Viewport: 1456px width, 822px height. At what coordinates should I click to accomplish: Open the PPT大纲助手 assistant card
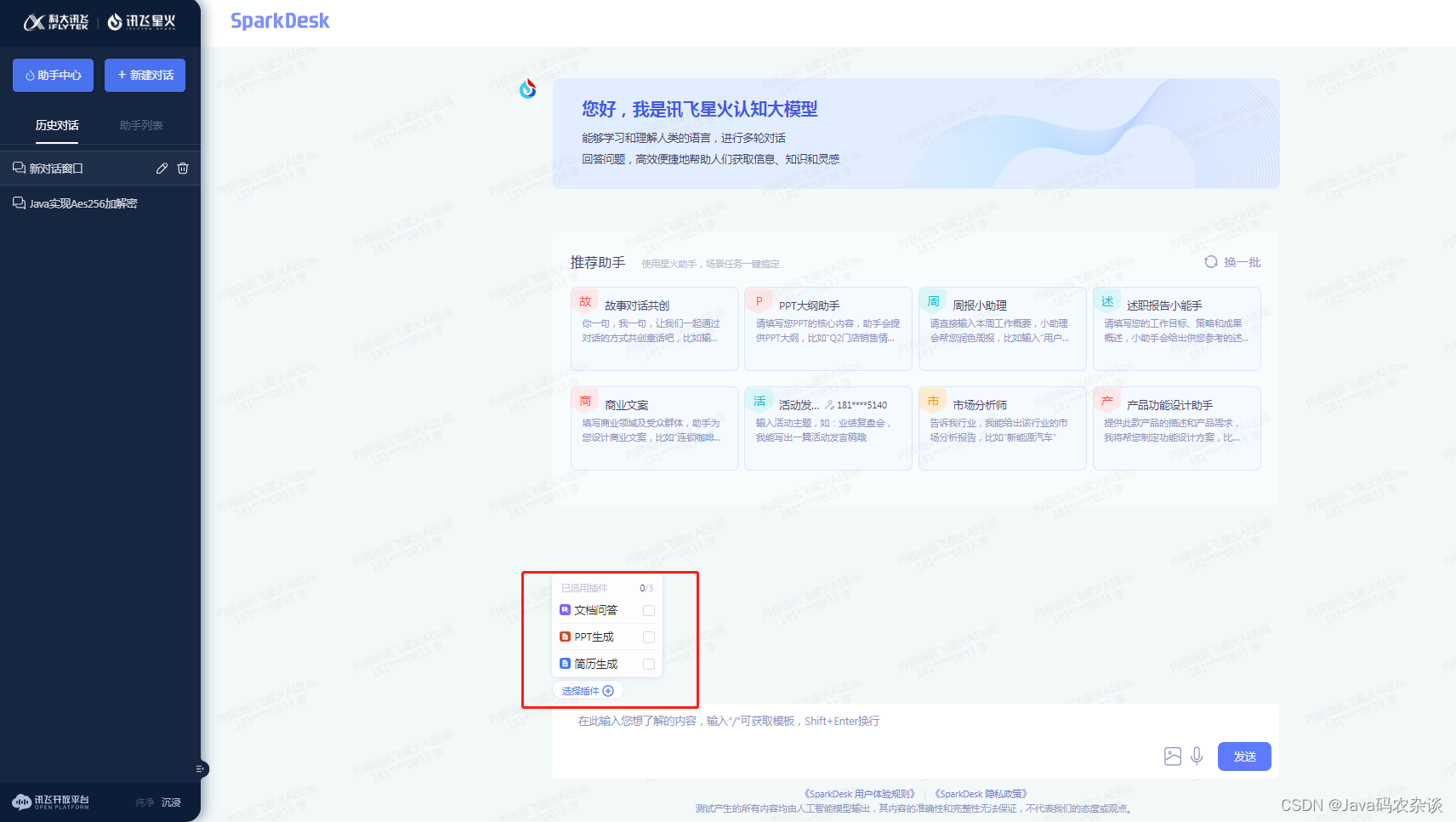click(x=828, y=328)
